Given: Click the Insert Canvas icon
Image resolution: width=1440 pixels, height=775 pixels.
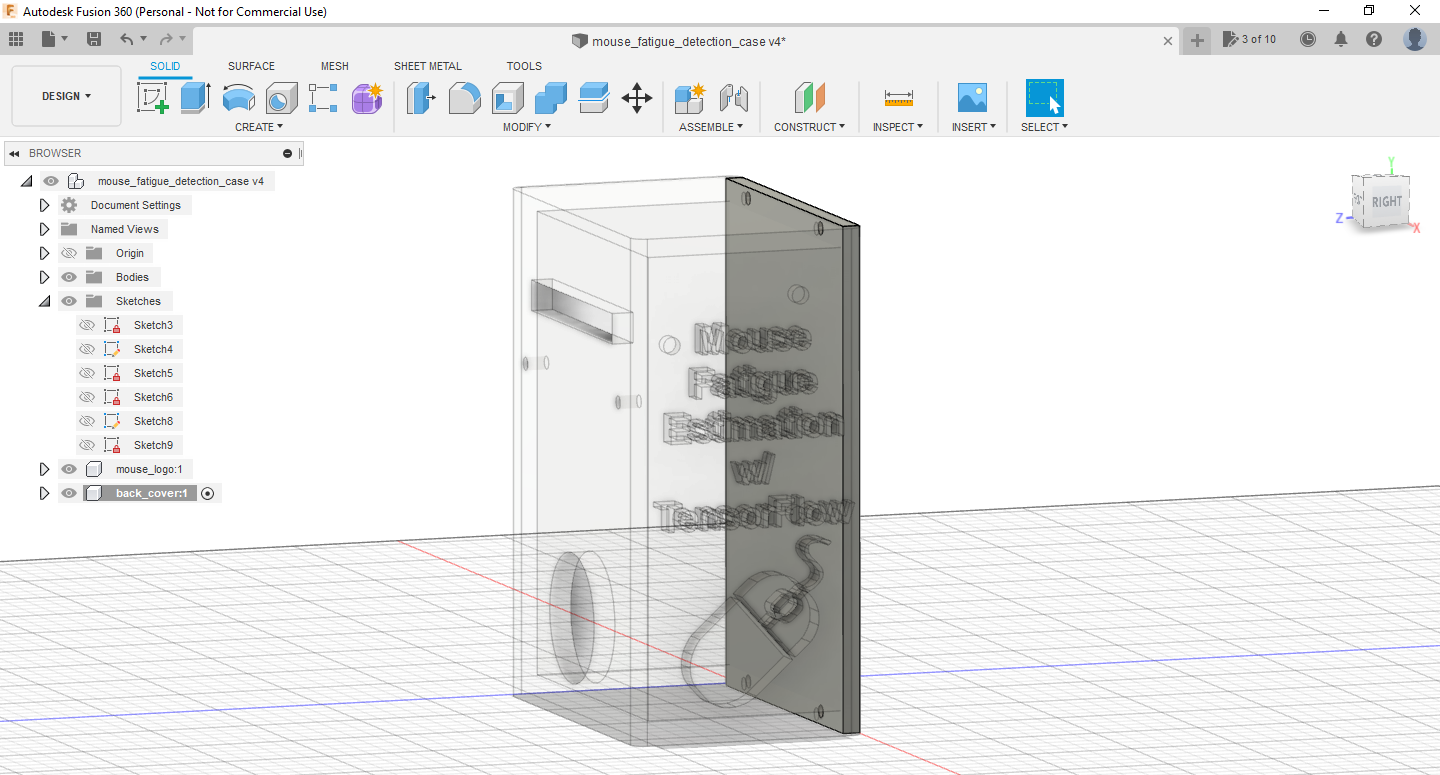Looking at the screenshot, I should (x=971, y=98).
